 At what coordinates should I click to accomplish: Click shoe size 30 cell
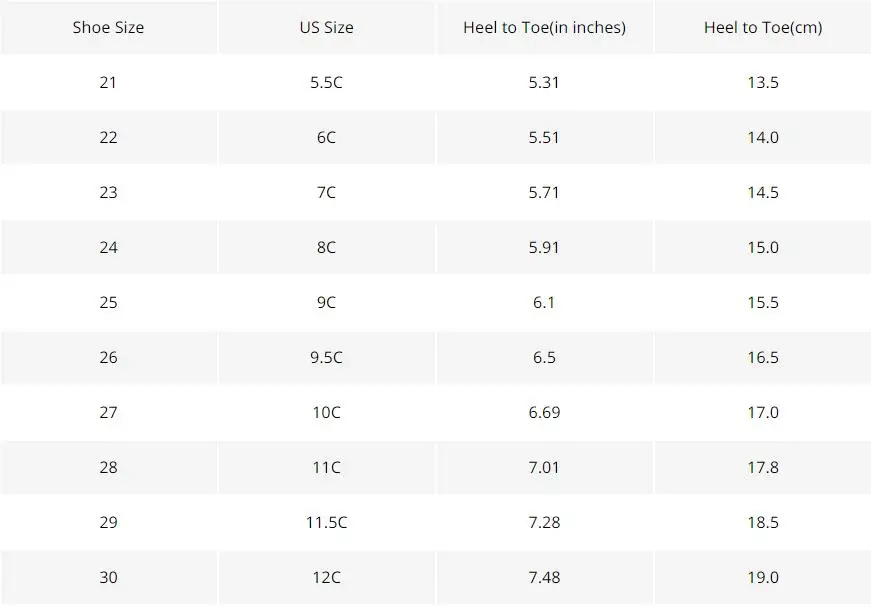click(108, 577)
